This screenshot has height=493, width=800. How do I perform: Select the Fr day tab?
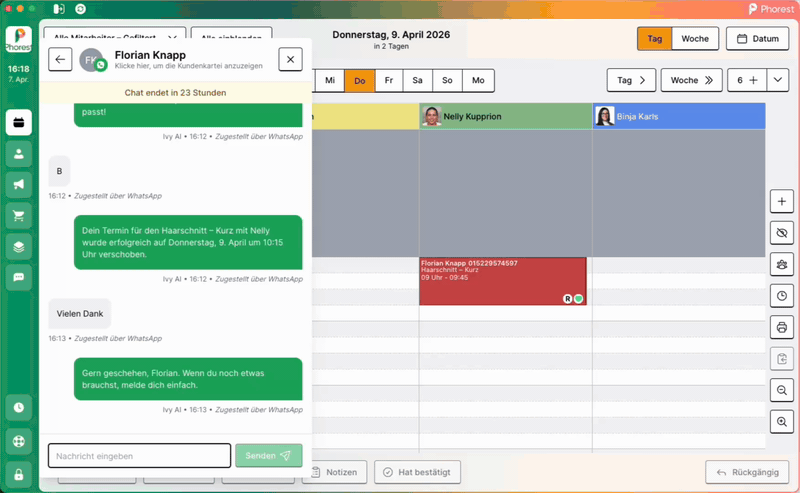(x=388, y=80)
